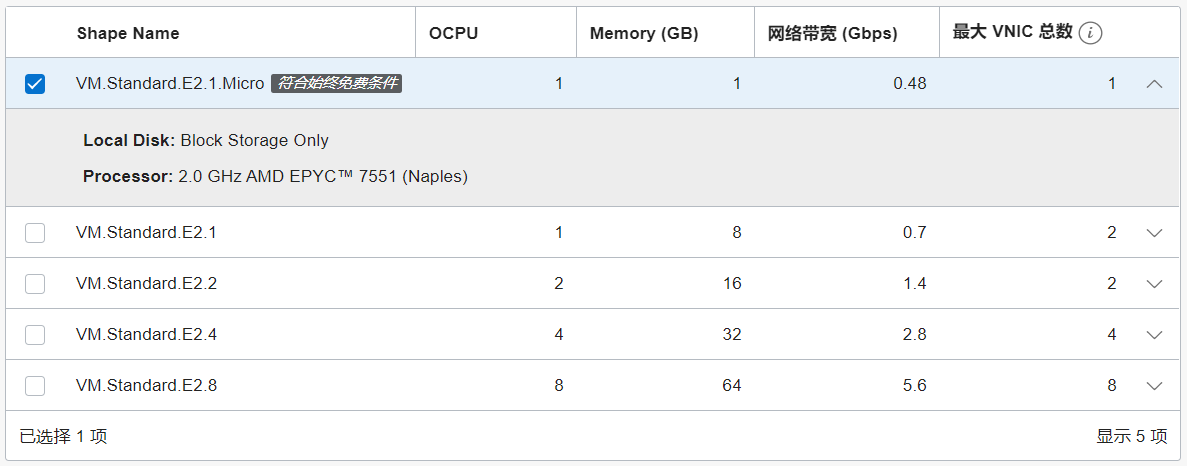Image resolution: width=1187 pixels, height=466 pixels.
Task: Click the 符合始终免费条件 badge
Action: 336,83
